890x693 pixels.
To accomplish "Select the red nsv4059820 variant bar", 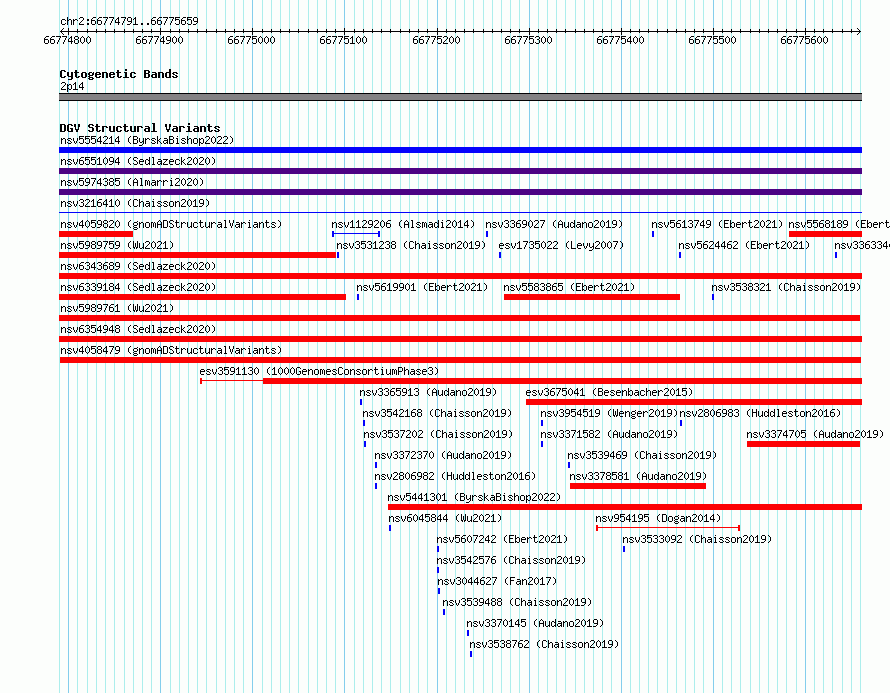I will [x=96, y=234].
